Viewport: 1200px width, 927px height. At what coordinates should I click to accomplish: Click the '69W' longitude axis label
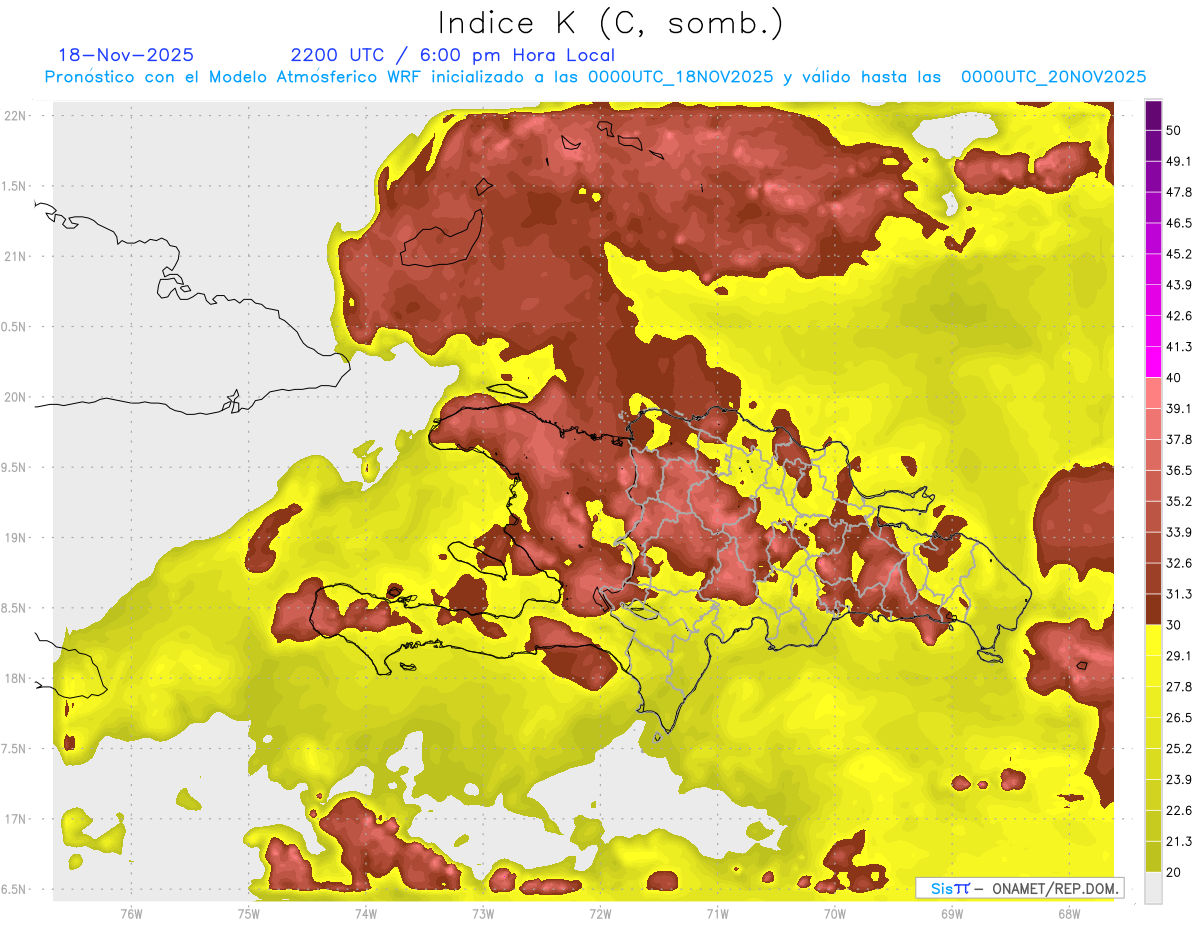click(952, 913)
